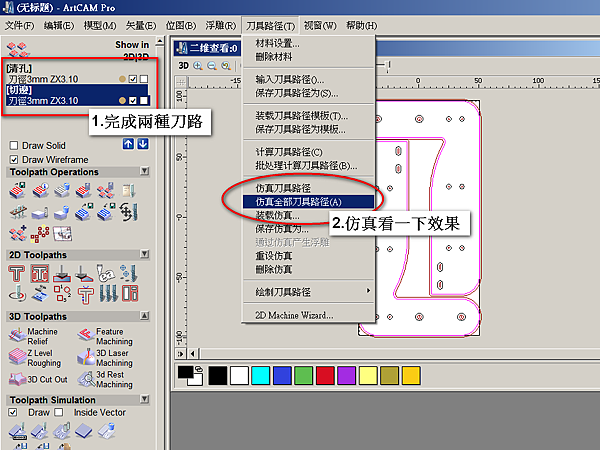This screenshot has height=450, width=600.
Task: Select the 清孔 toolpath entry
Action: [x=77, y=74]
